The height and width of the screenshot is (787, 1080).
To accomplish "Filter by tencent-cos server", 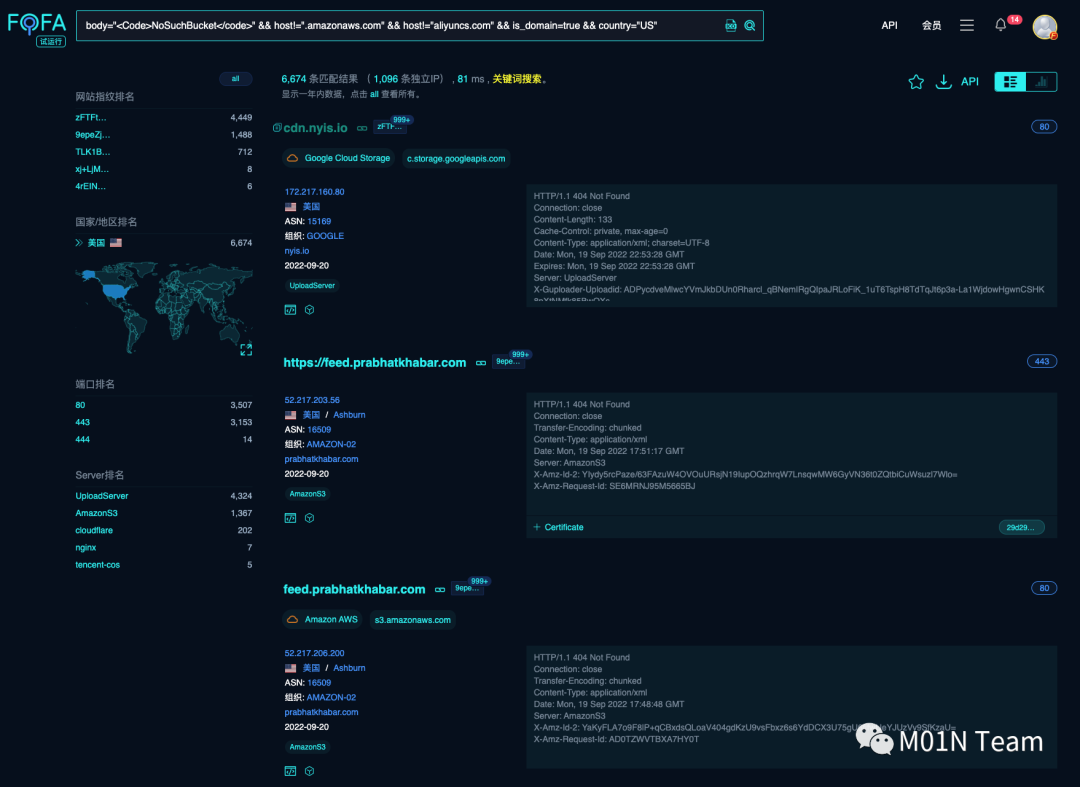I will tap(97, 565).
